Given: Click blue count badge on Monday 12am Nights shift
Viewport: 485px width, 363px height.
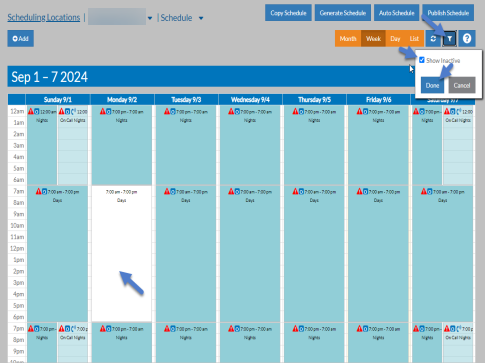Looking at the screenshot, I should [x=109, y=111].
